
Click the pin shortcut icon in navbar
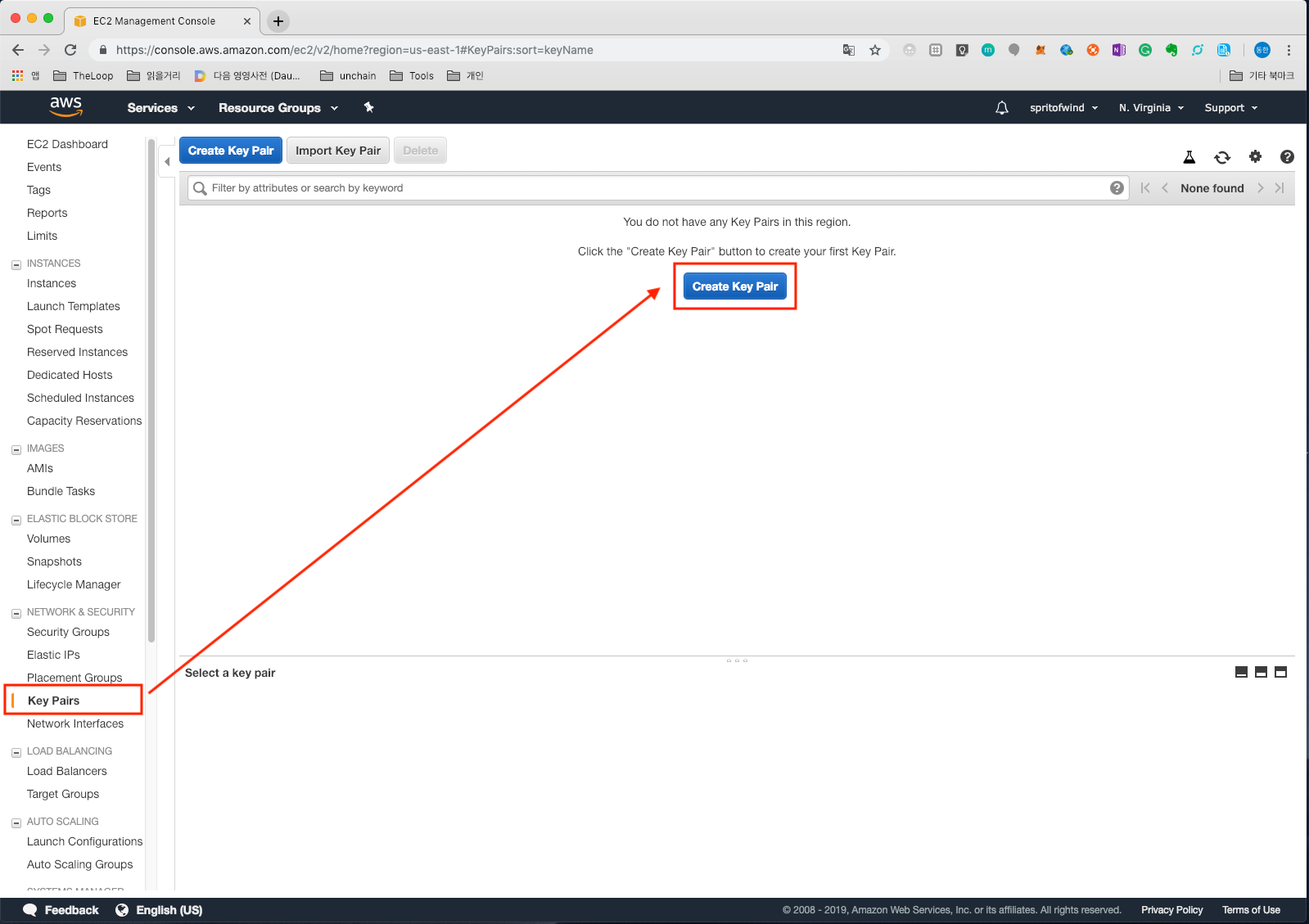tap(368, 107)
